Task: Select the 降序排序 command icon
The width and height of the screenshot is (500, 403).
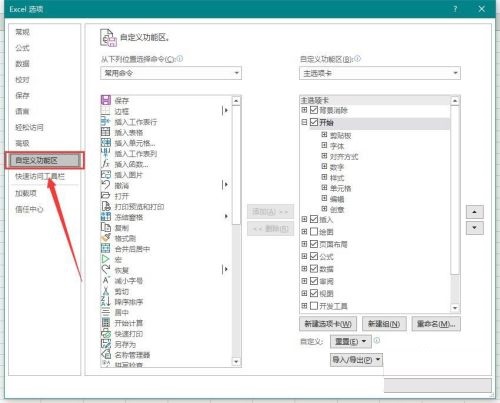Action: tap(106, 302)
